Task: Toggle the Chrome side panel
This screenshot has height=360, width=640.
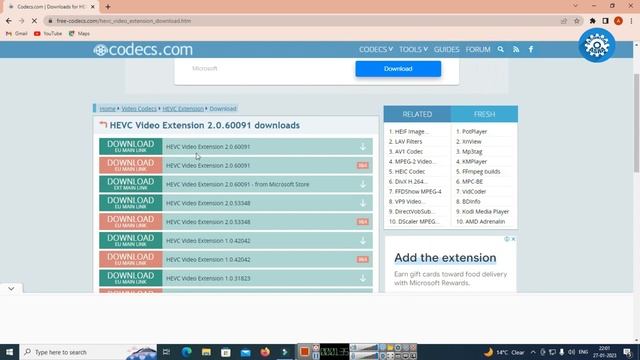Action: 605,21
